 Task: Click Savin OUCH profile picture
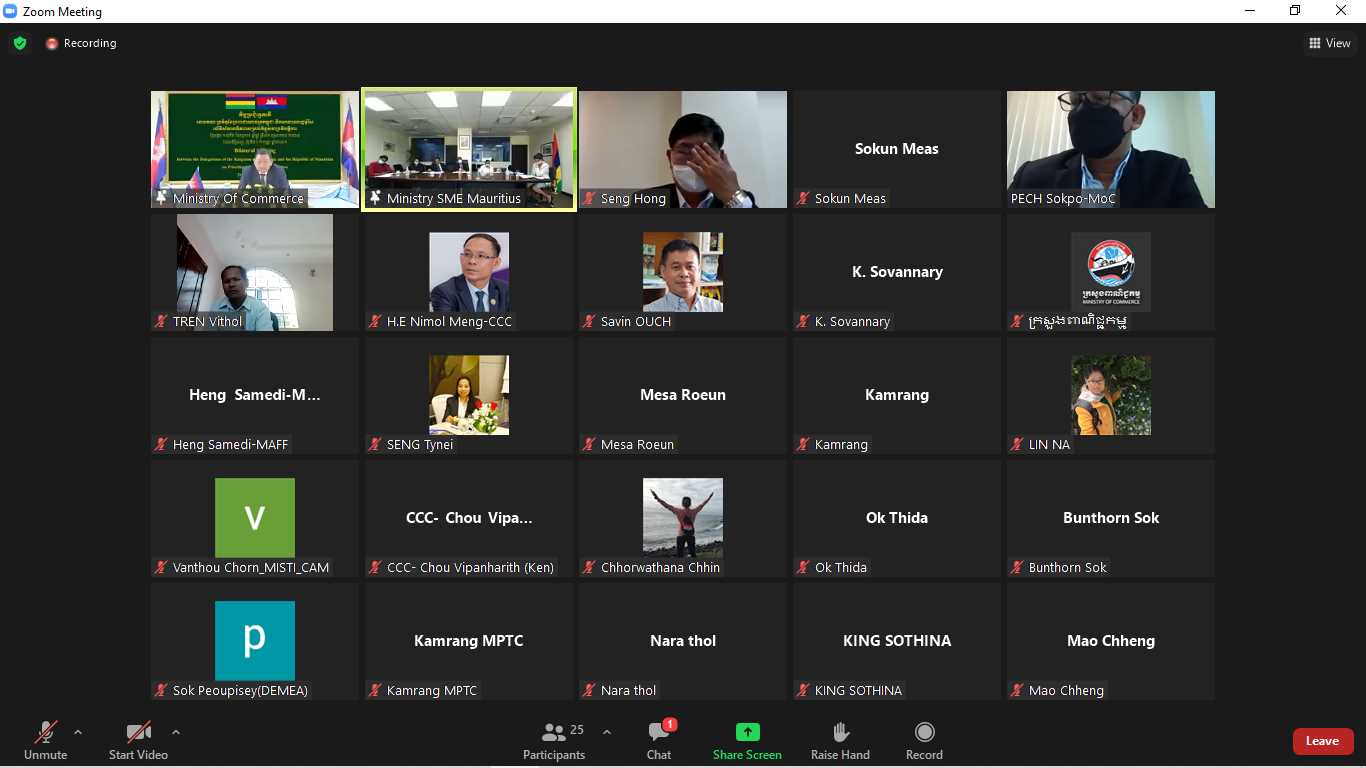(683, 272)
